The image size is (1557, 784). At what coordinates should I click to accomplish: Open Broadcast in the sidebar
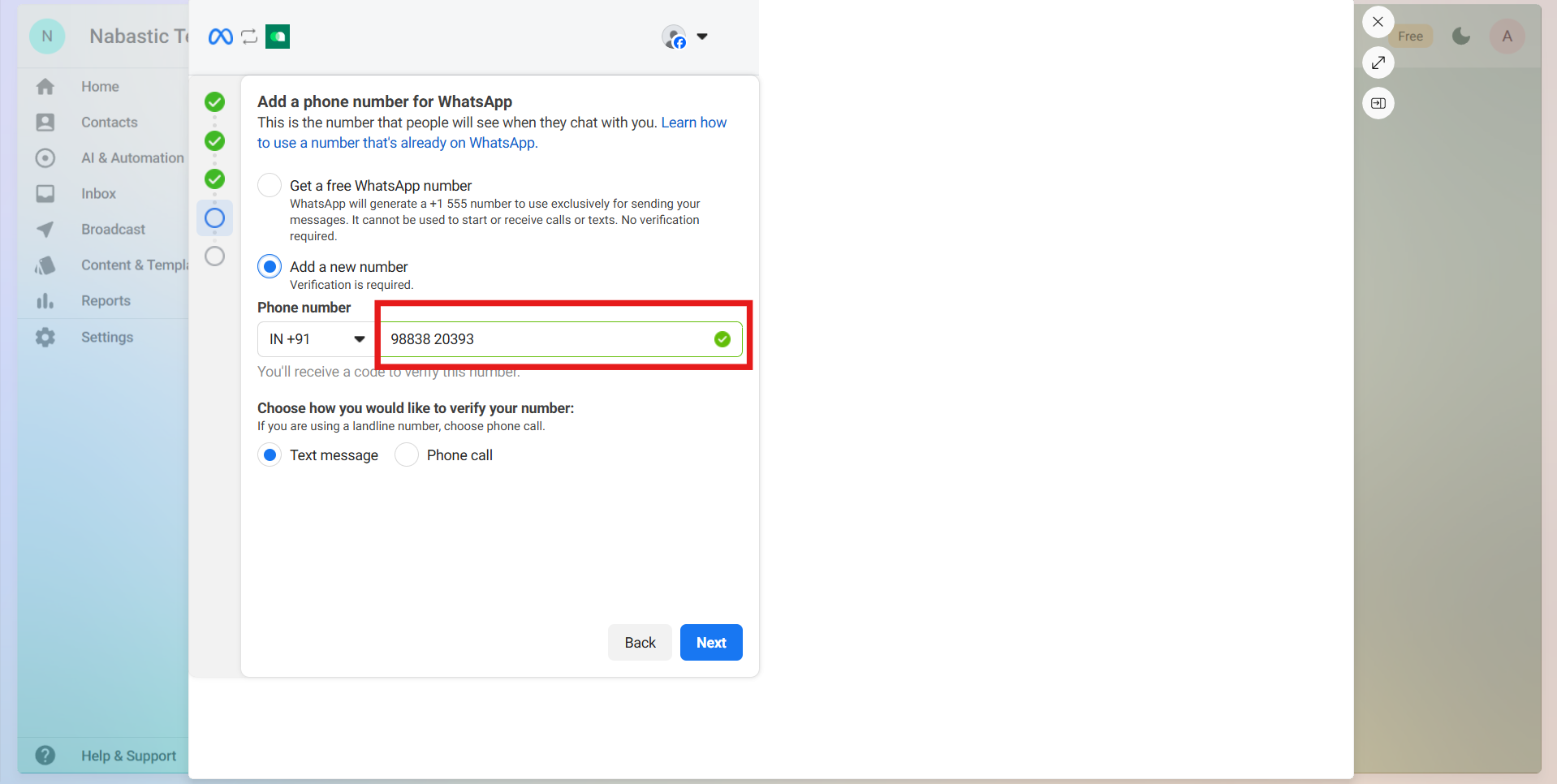tap(113, 230)
